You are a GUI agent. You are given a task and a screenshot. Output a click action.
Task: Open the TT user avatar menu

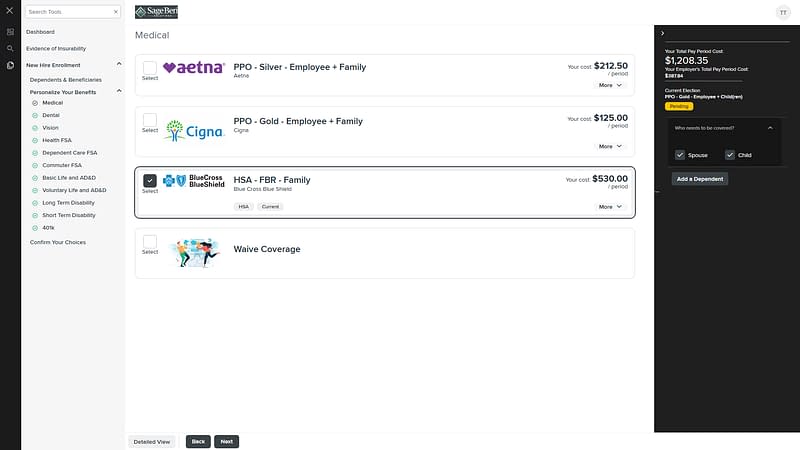[x=782, y=12]
